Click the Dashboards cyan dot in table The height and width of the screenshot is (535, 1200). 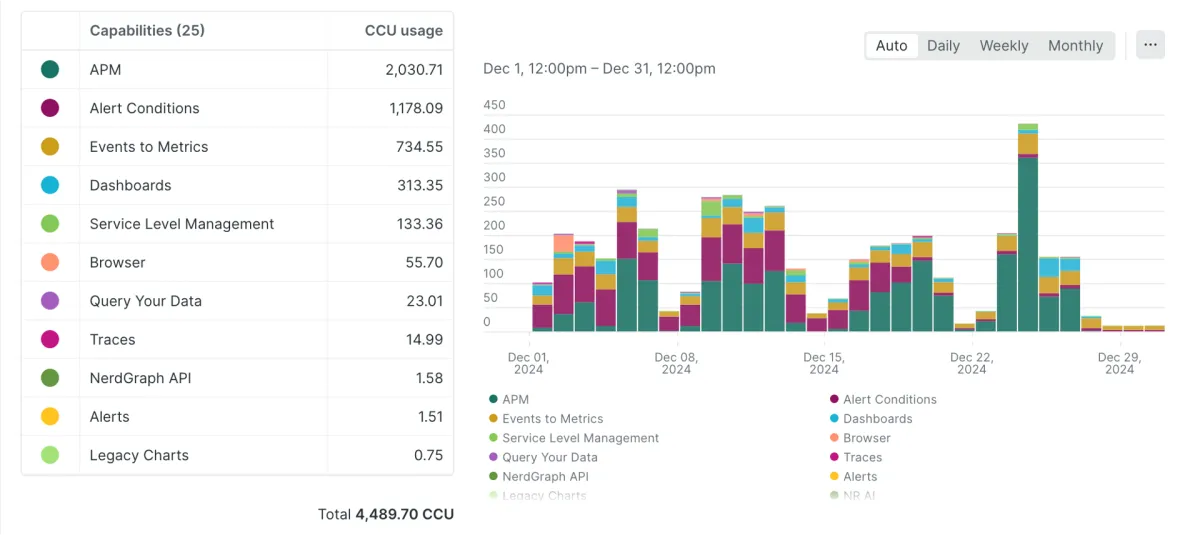(x=50, y=185)
